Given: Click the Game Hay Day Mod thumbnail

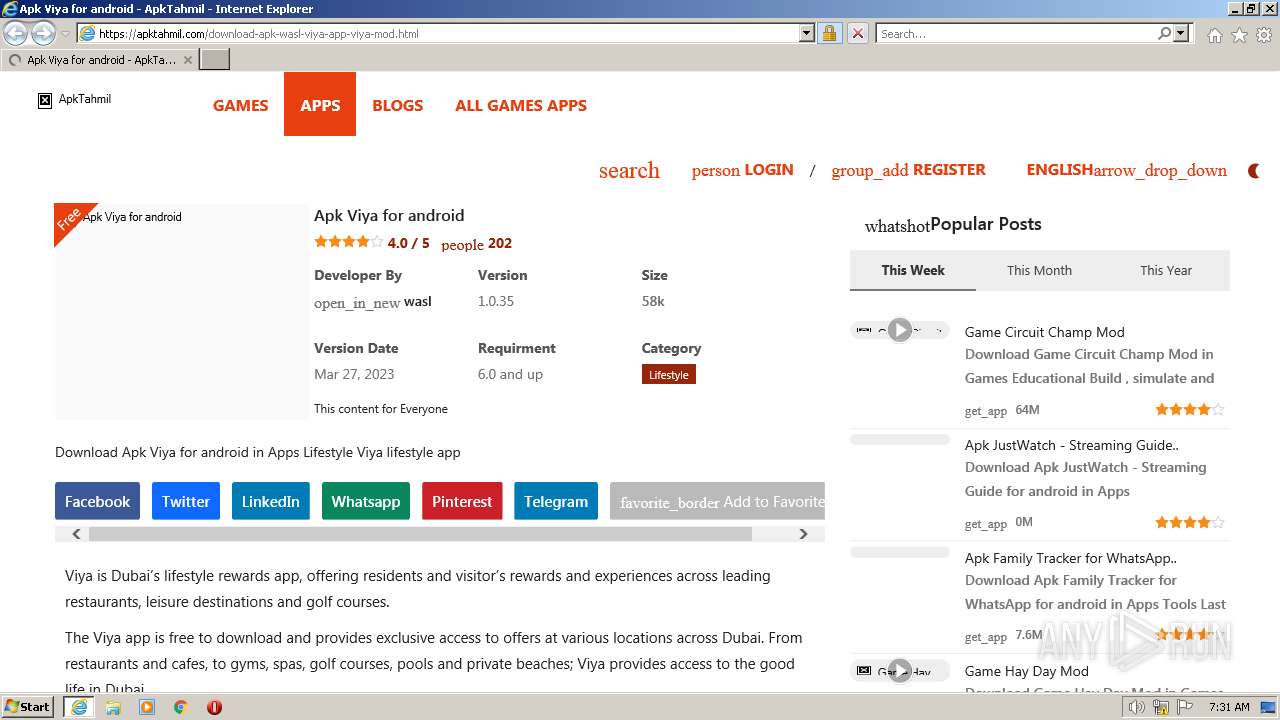Looking at the screenshot, I should (x=900, y=671).
